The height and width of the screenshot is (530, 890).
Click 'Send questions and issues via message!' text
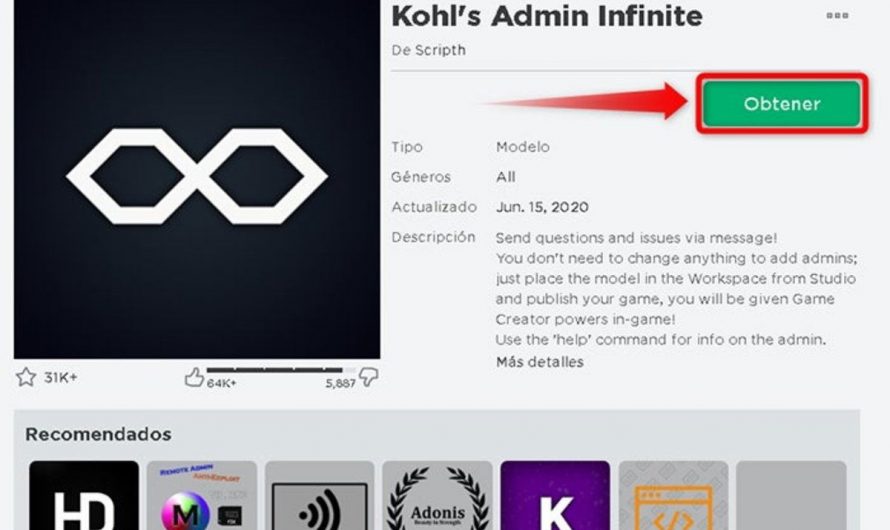(636, 238)
